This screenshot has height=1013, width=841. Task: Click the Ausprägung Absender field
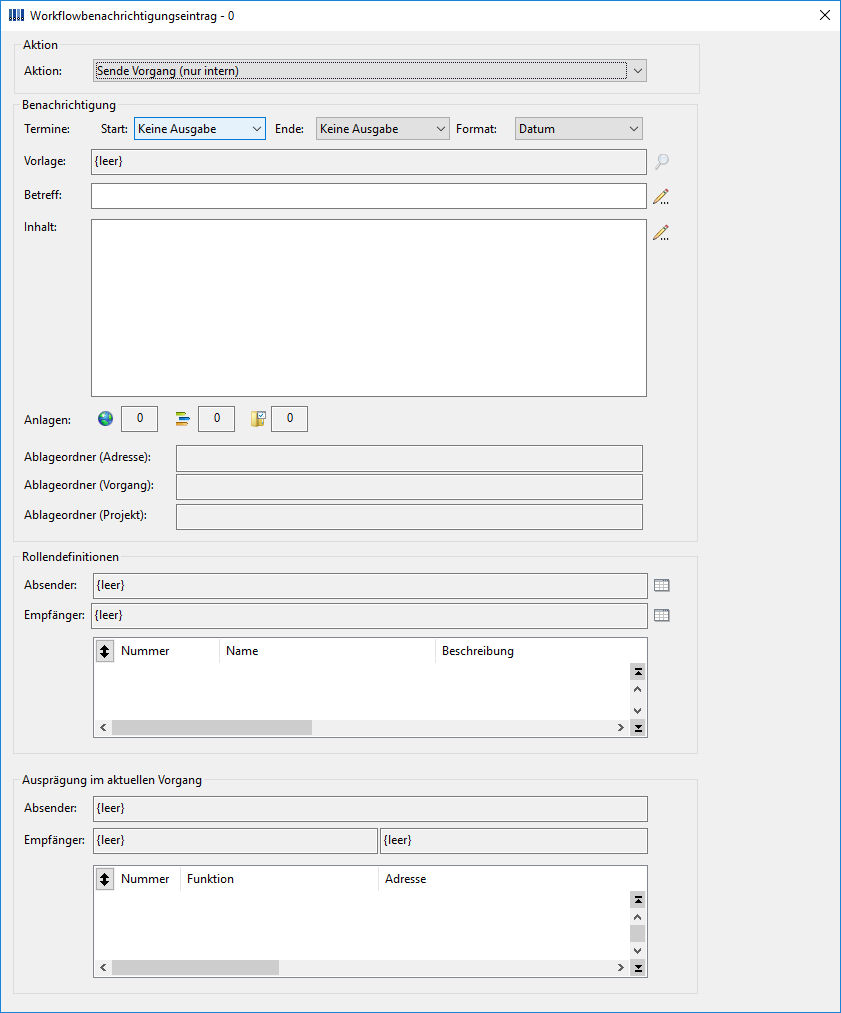[x=370, y=809]
